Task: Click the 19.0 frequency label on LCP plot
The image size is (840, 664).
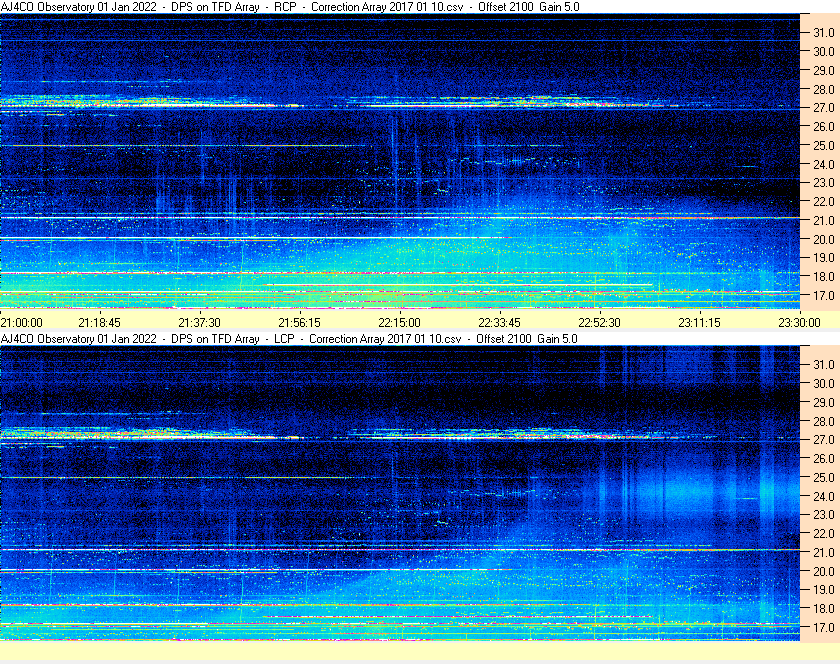Action: [x=824, y=590]
